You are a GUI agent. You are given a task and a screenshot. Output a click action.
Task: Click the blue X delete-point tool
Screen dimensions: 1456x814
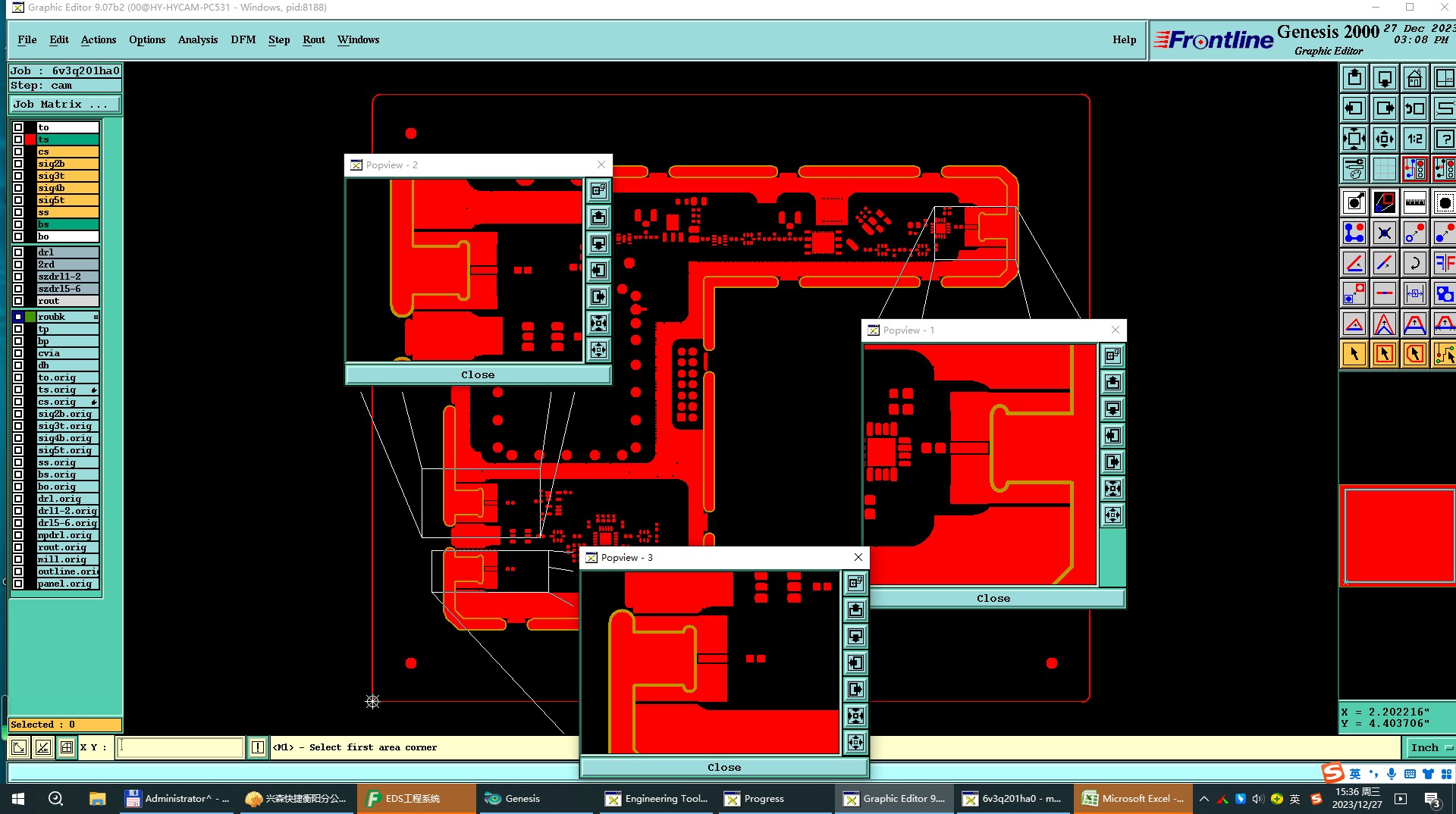[x=1385, y=233]
